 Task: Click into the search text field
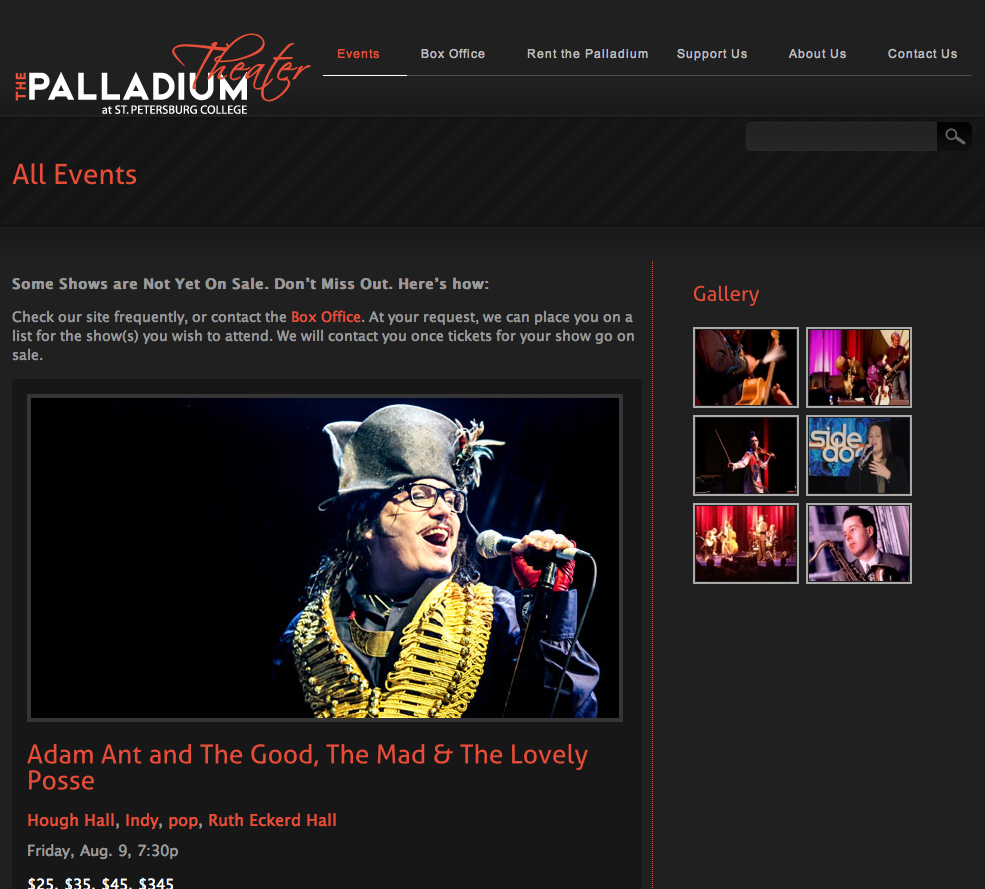(x=841, y=136)
